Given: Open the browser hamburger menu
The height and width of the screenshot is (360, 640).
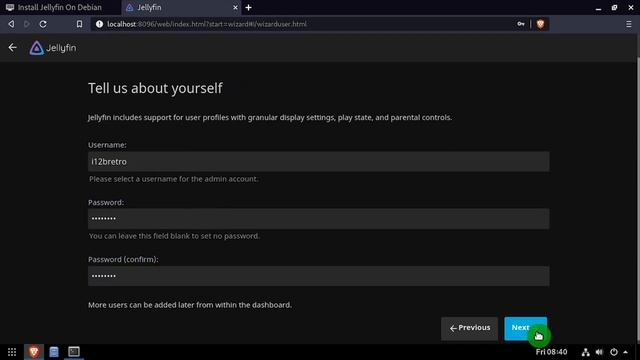Looking at the screenshot, I should [x=629, y=24].
